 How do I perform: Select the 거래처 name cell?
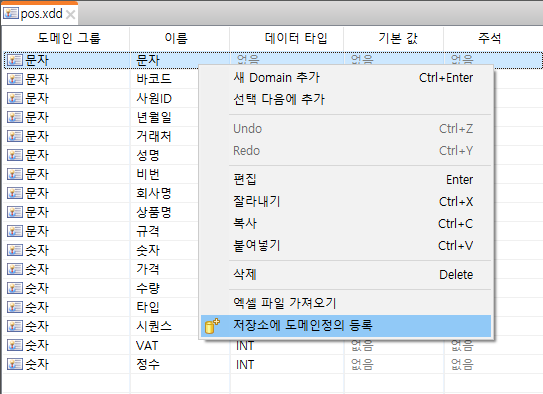click(x=154, y=136)
